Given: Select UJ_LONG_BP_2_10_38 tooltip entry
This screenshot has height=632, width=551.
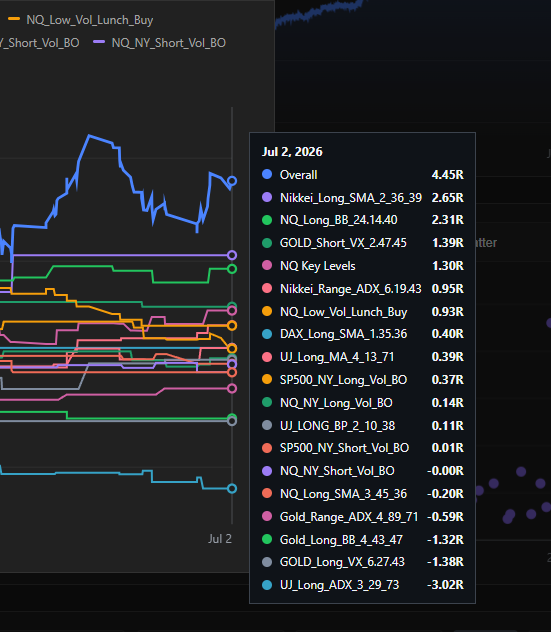Looking at the screenshot, I should 337,426.
